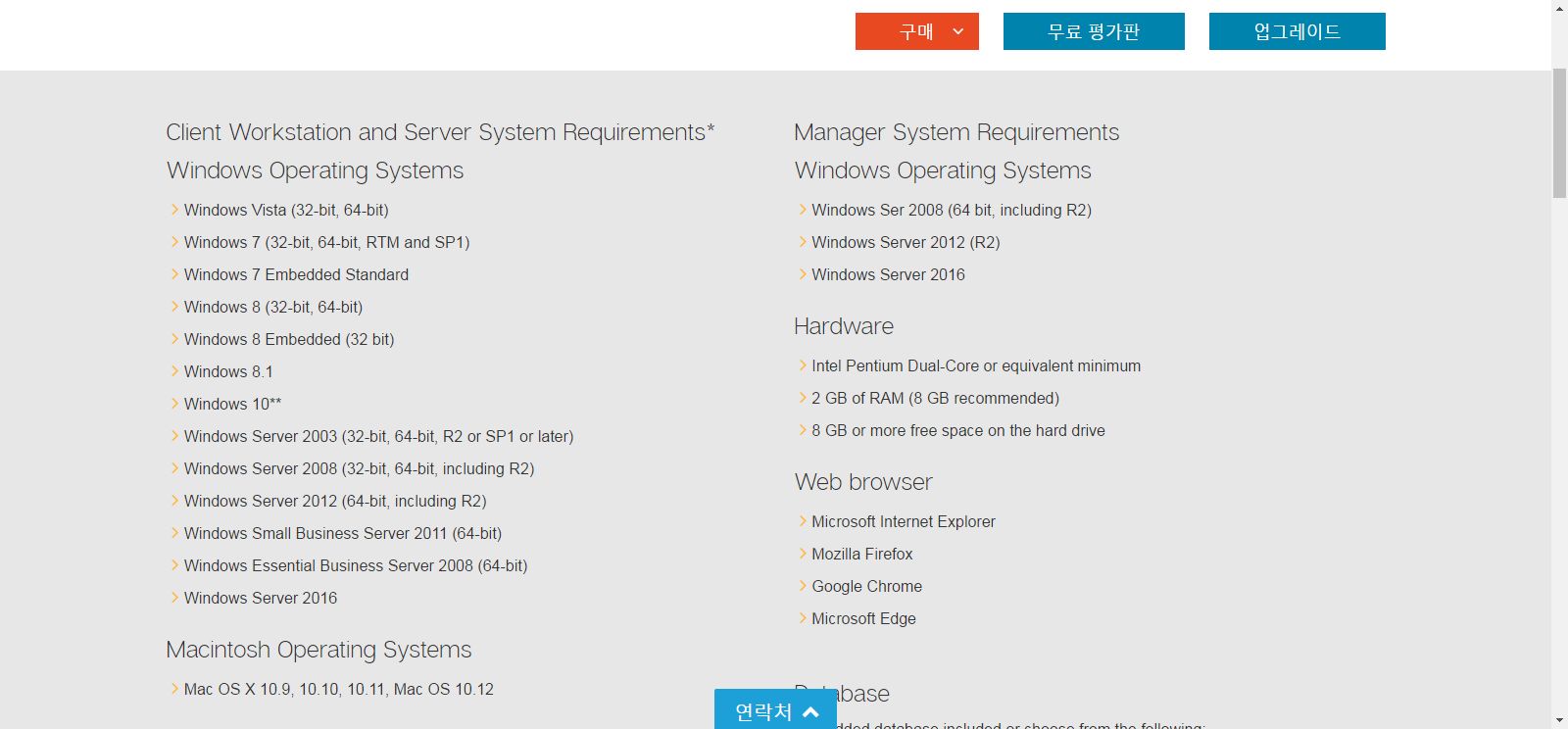This screenshot has width=1568, height=729.
Task: Click the Web browser section heading
Action: (x=863, y=482)
